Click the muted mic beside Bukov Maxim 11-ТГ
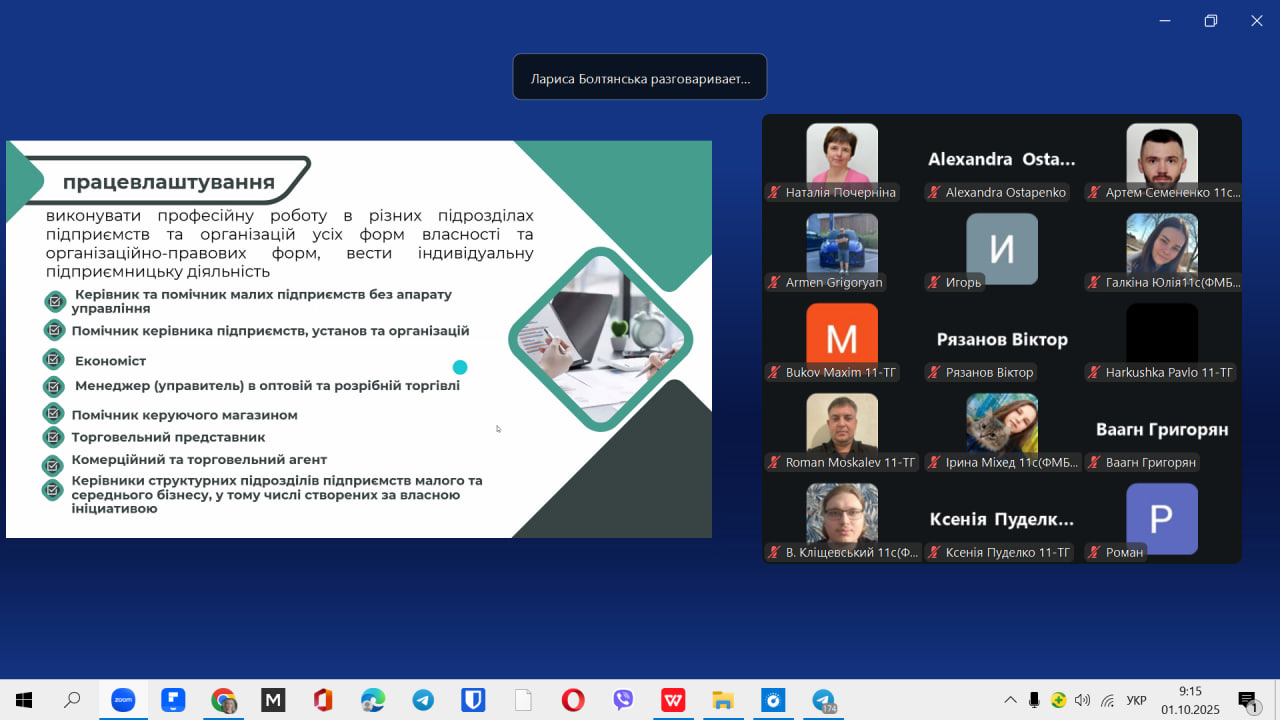 (774, 372)
